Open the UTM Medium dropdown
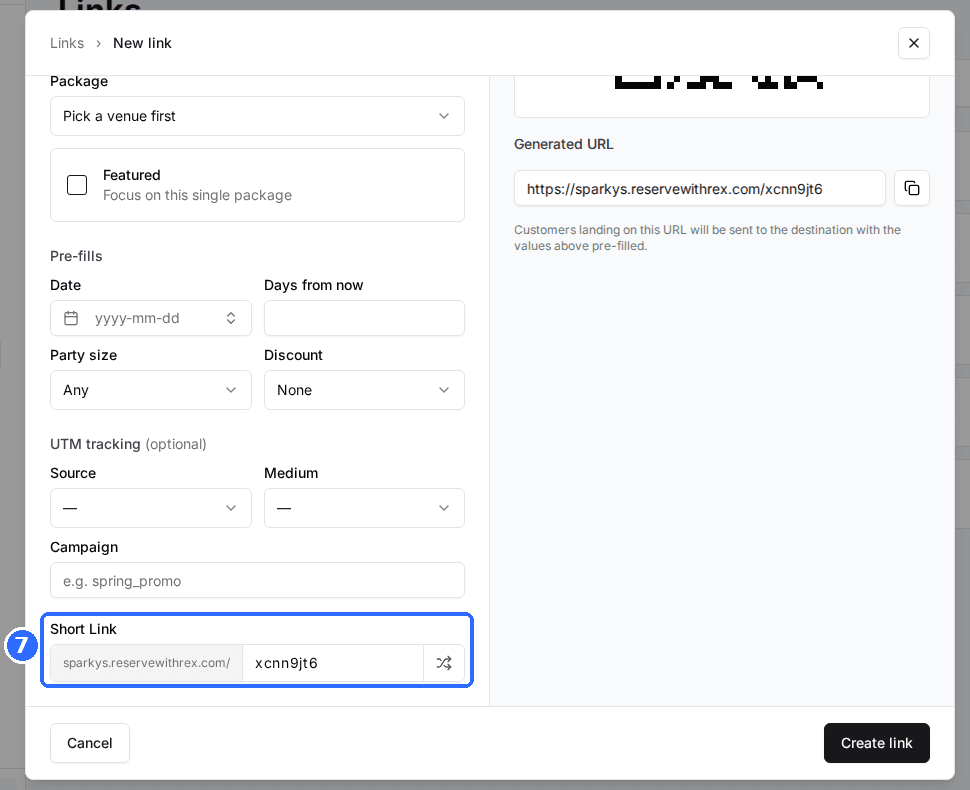 pyautogui.click(x=364, y=508)
